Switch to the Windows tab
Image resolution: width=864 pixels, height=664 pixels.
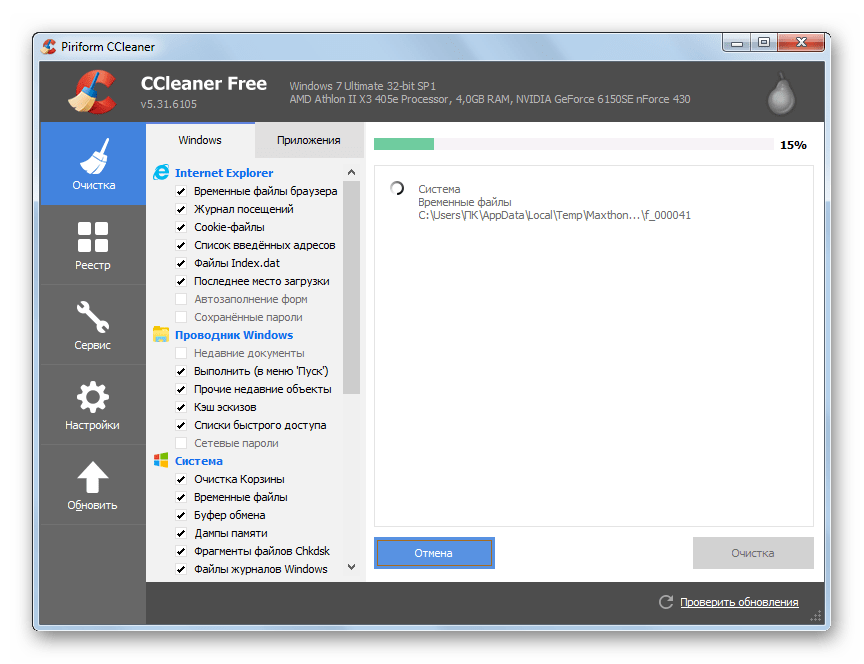pos(200,140)
